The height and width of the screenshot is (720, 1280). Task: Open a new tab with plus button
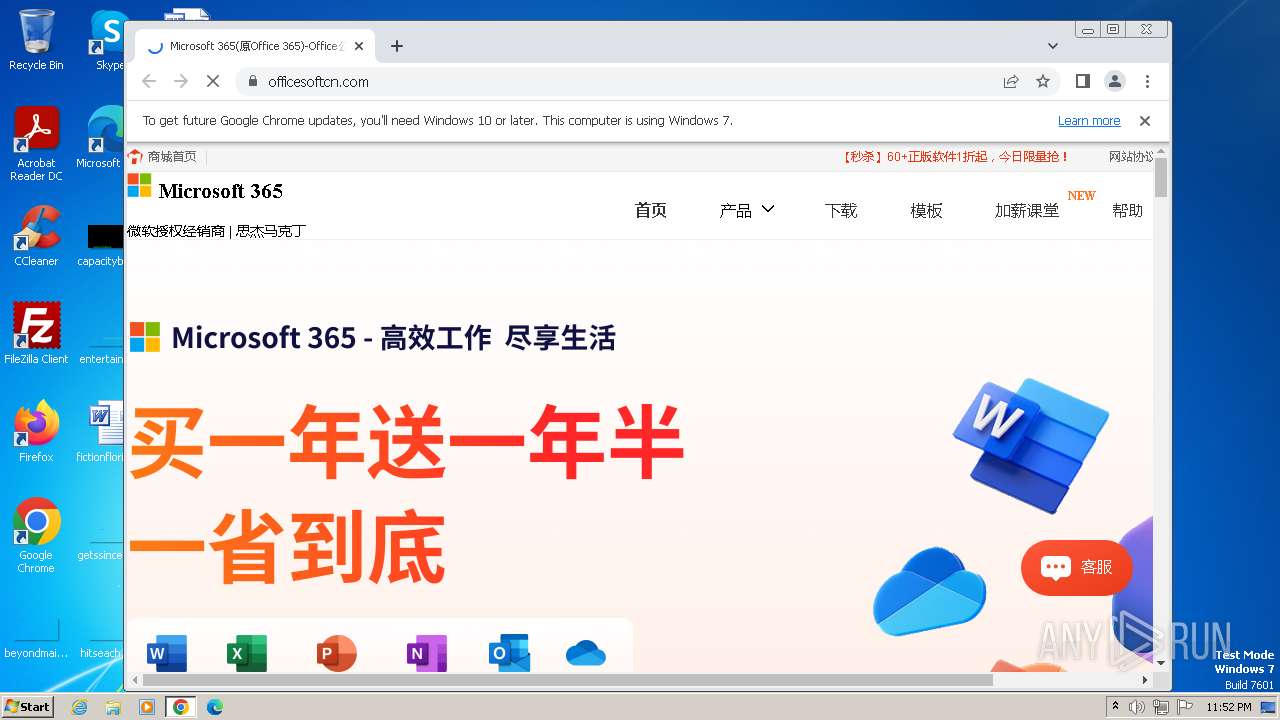[397, 46]
